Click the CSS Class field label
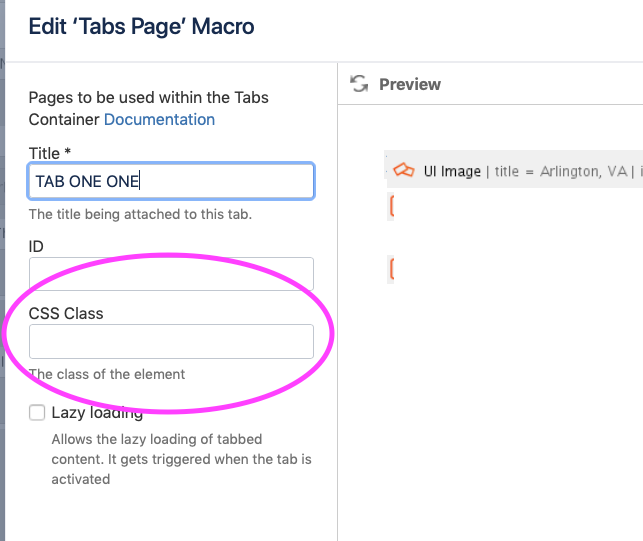 [x=66, y=313]
